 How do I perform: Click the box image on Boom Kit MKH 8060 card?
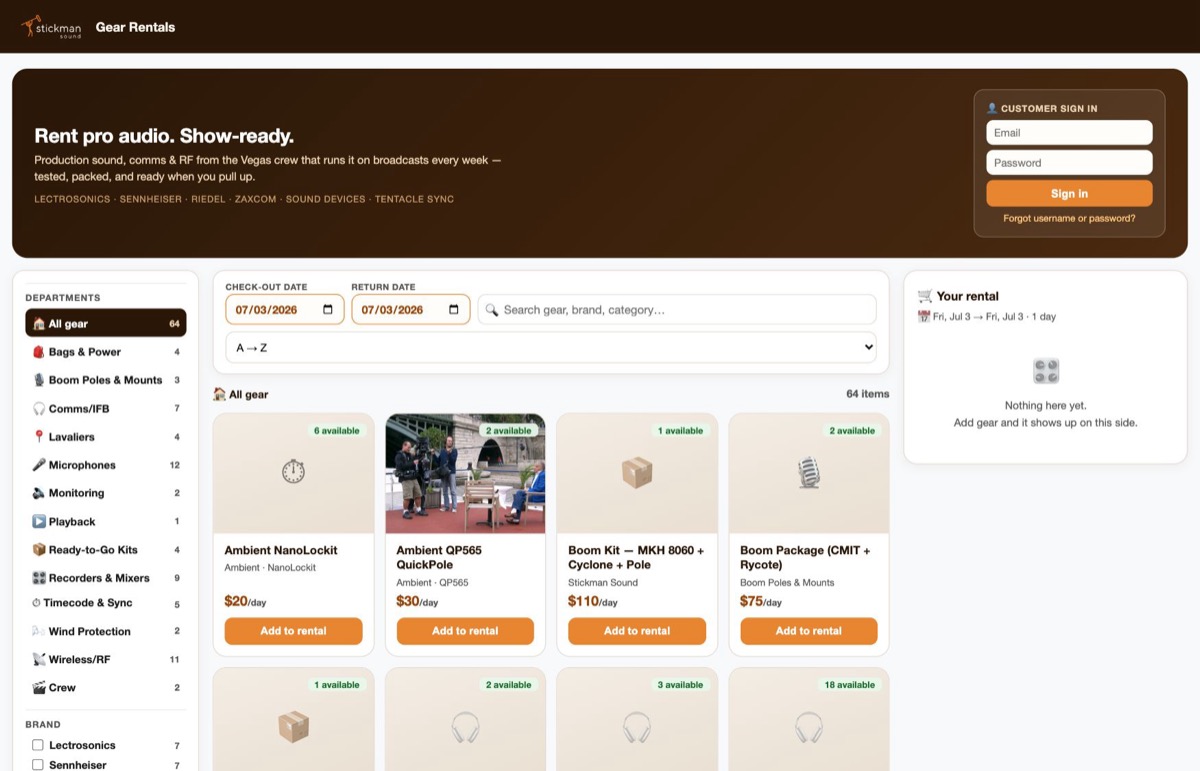pos(637,472)
